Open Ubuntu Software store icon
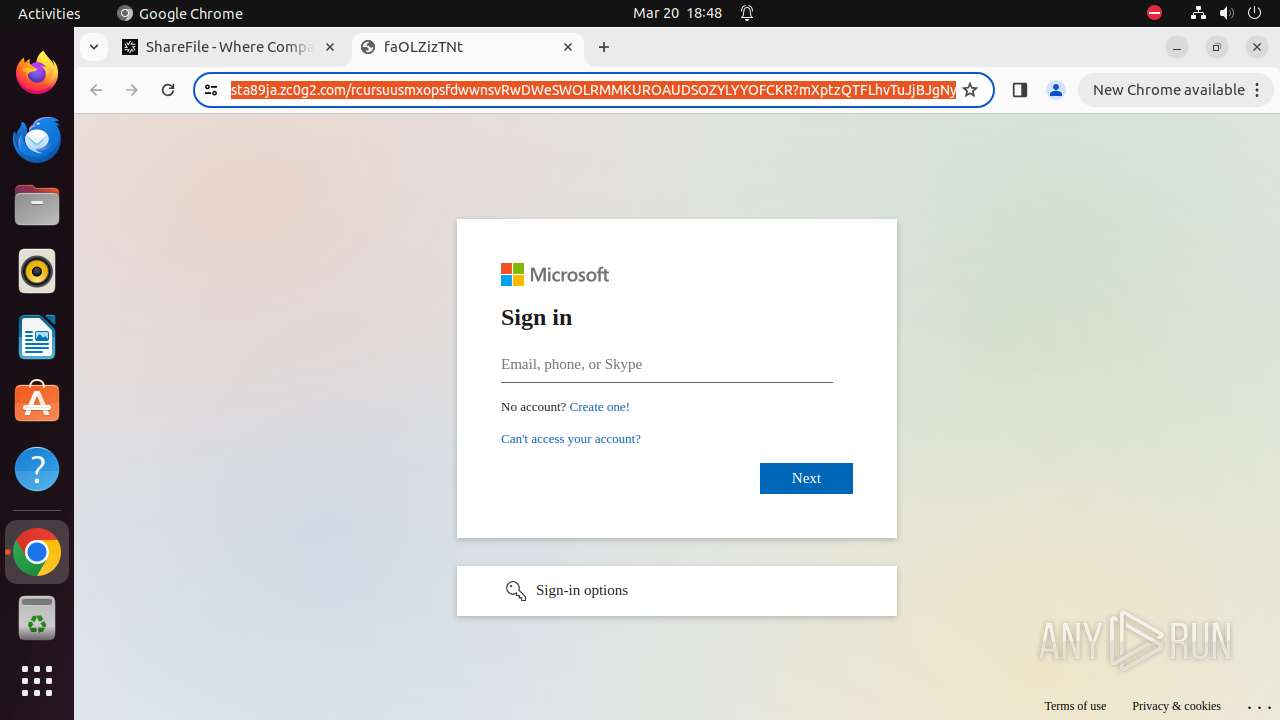Screen dimensions: 1280x720 pos(37,403)
